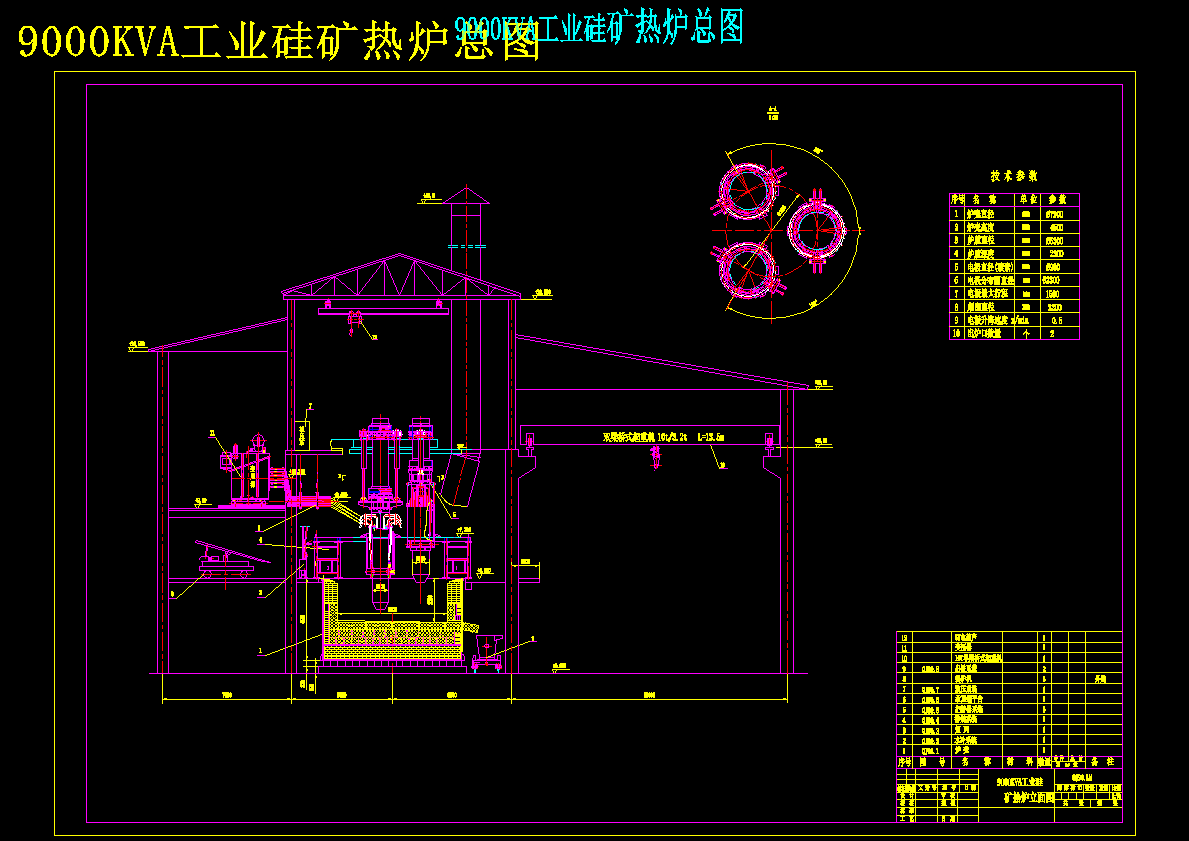The width and height of the screenshot is (1189, 841).
Task: Click "9000KVA工业硅" in the title block
Action: (x=1020, y=780)
